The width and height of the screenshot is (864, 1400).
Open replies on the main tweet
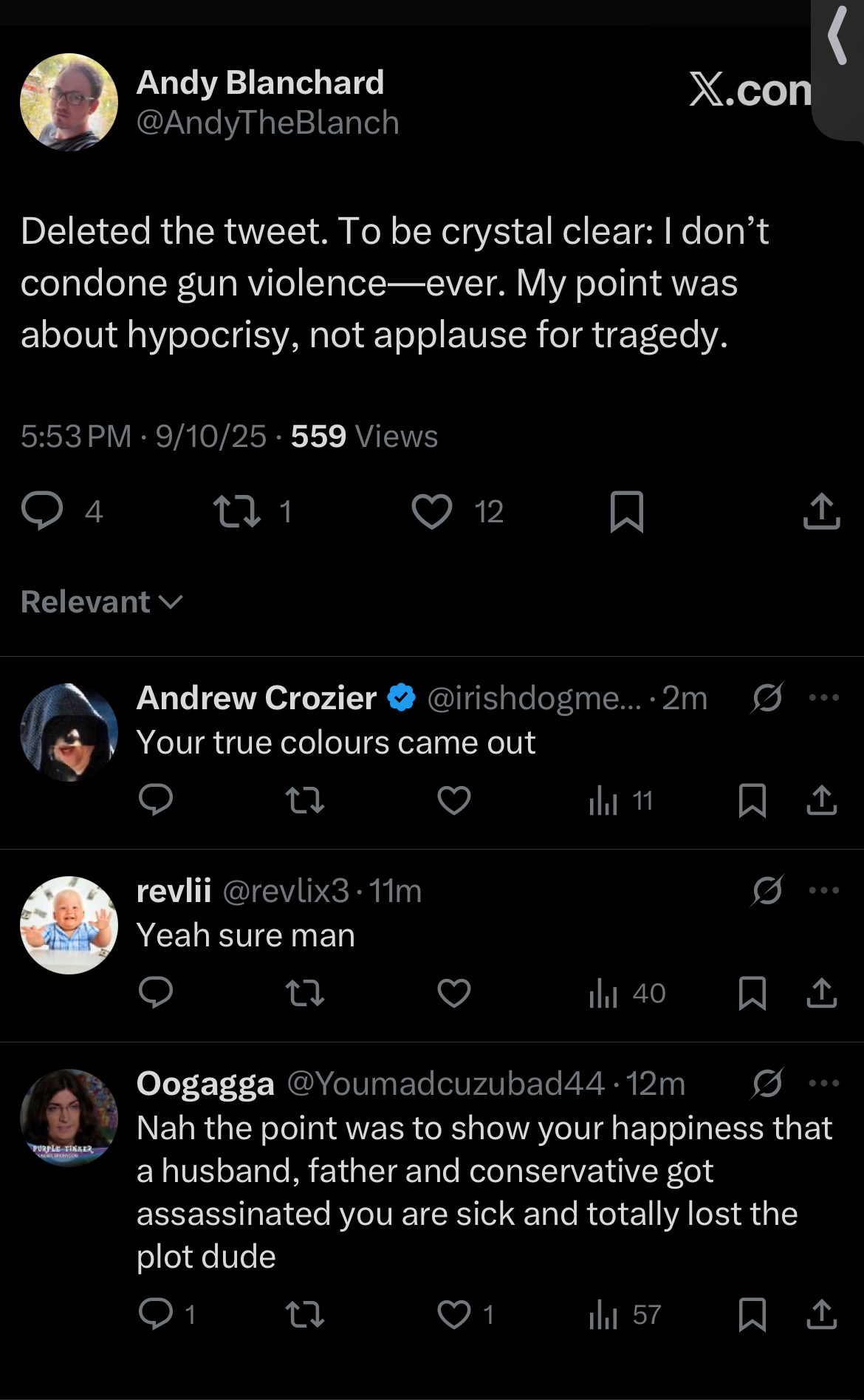42,511
